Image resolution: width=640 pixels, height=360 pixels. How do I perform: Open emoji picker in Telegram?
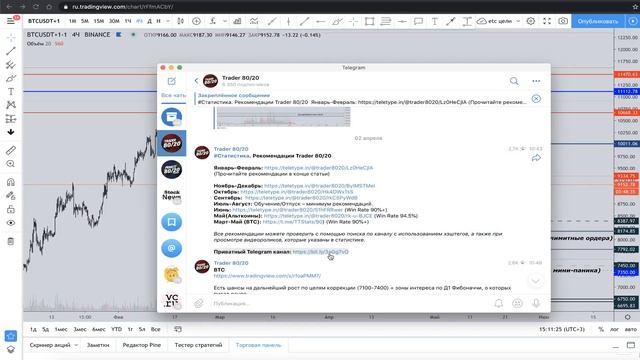point(517,303)
